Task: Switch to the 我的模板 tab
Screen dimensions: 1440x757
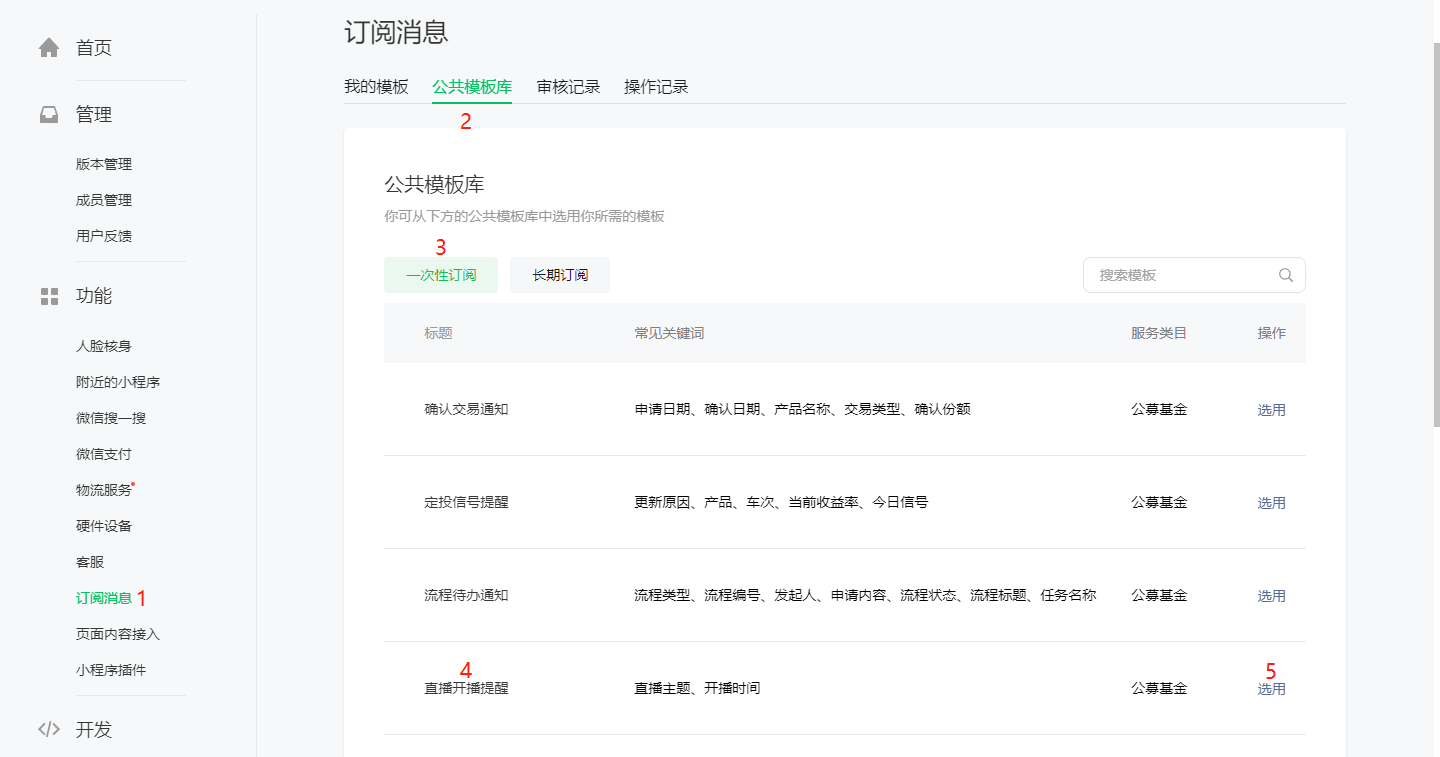Action: coord(376,87)
